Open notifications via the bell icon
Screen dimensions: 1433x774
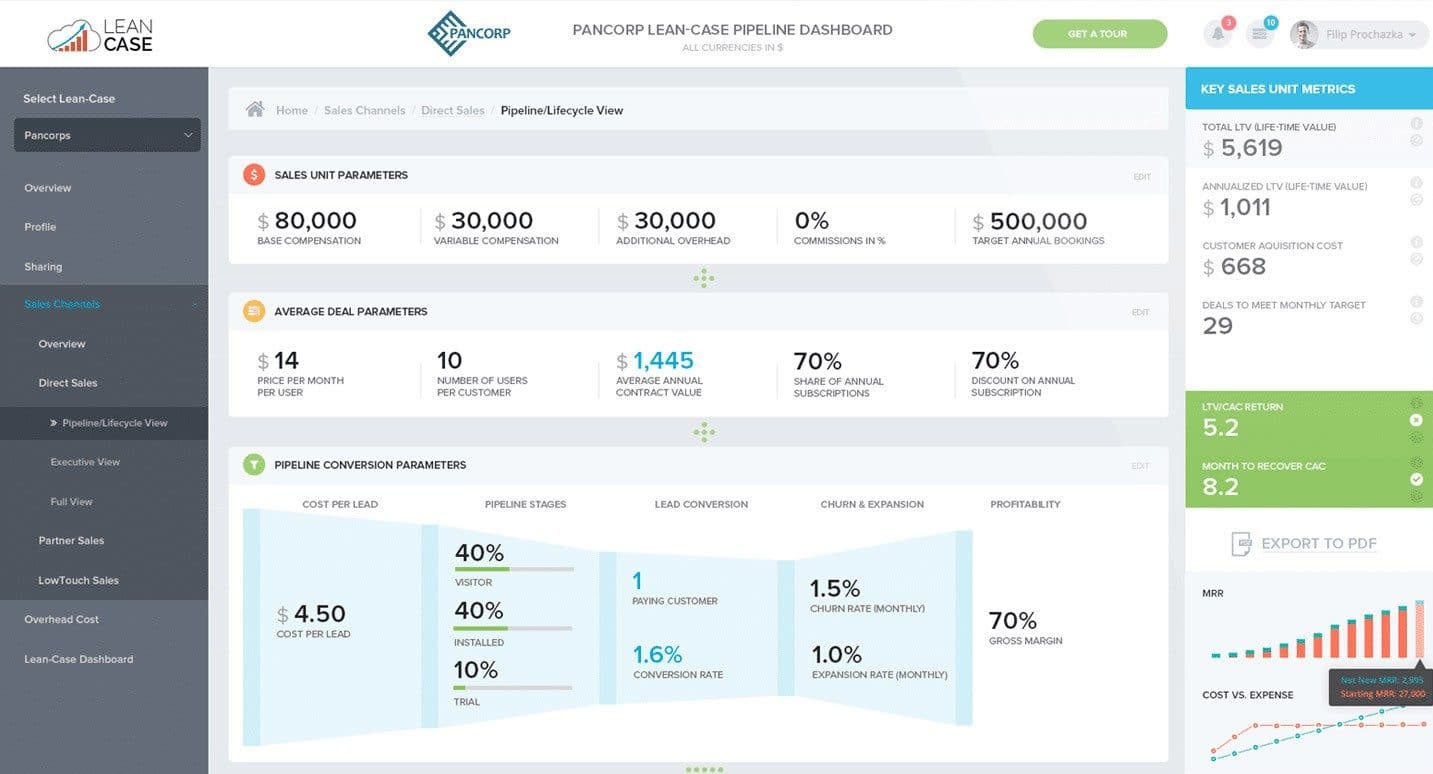(1217, 33)
